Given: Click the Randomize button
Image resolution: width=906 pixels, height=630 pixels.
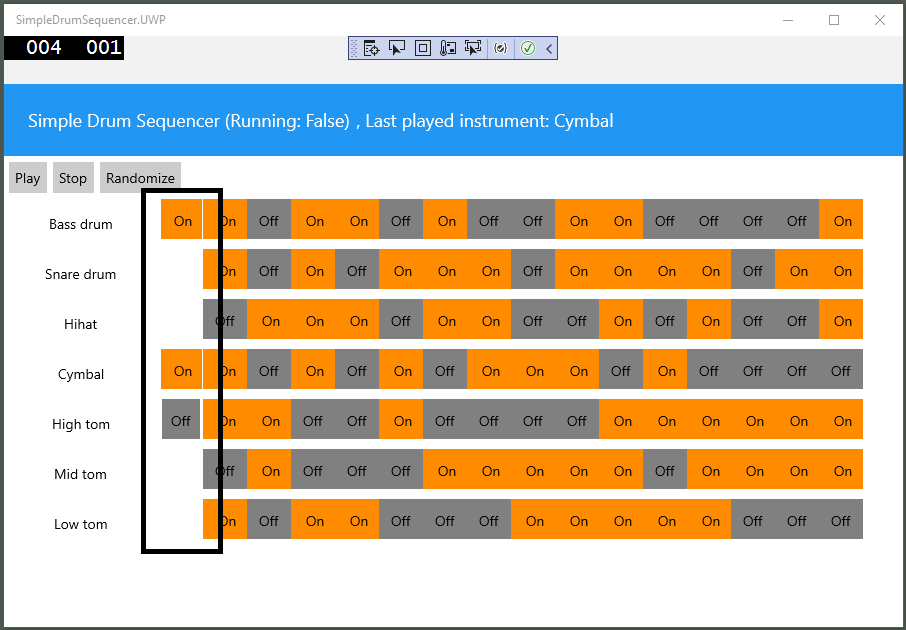Looking at the screenshot, I should (x=140, y=177).
